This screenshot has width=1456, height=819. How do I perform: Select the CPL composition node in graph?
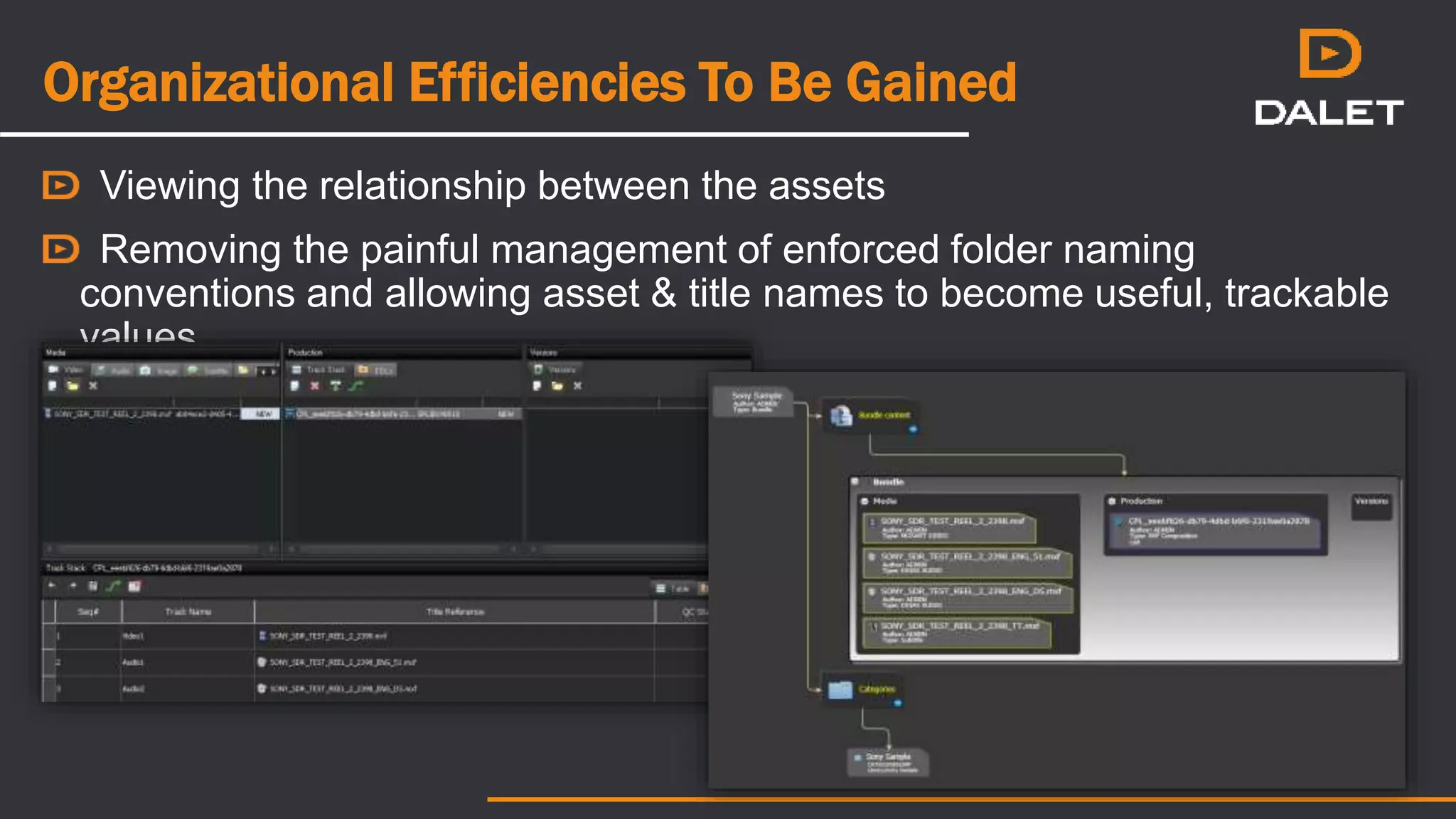(1216, 532)
